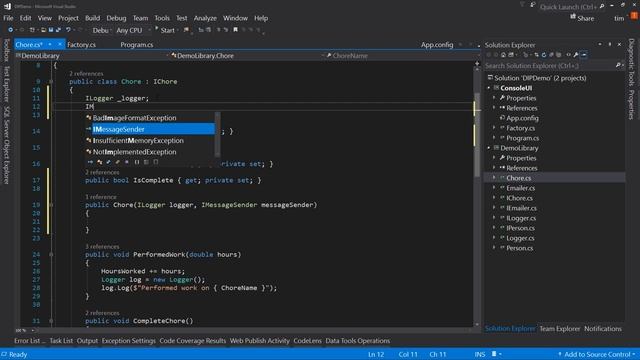Image resolution: width=640 pixels, height=360 pixels.
Task: Collapse the DemoLibrary project node
Action: coord(489,148)
